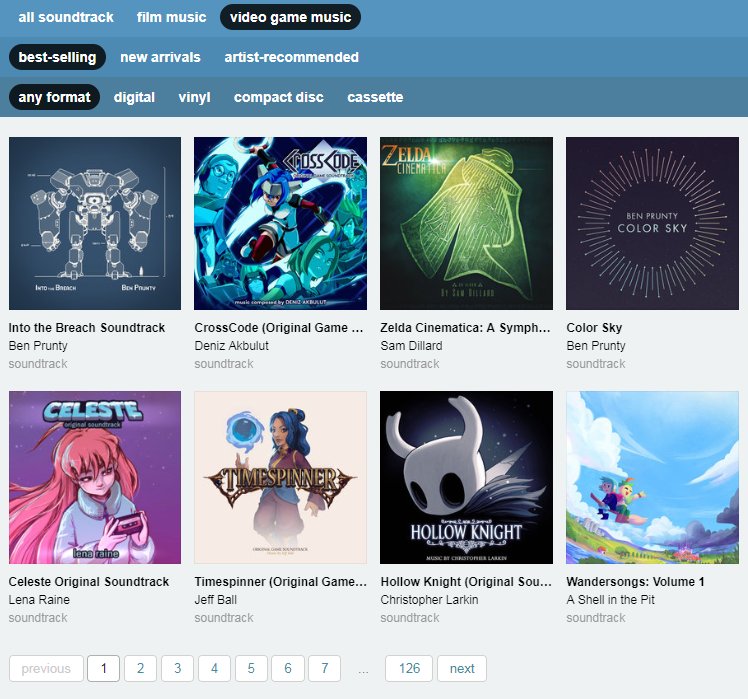Open the Hollow Knight album cover art

[467, 478]
